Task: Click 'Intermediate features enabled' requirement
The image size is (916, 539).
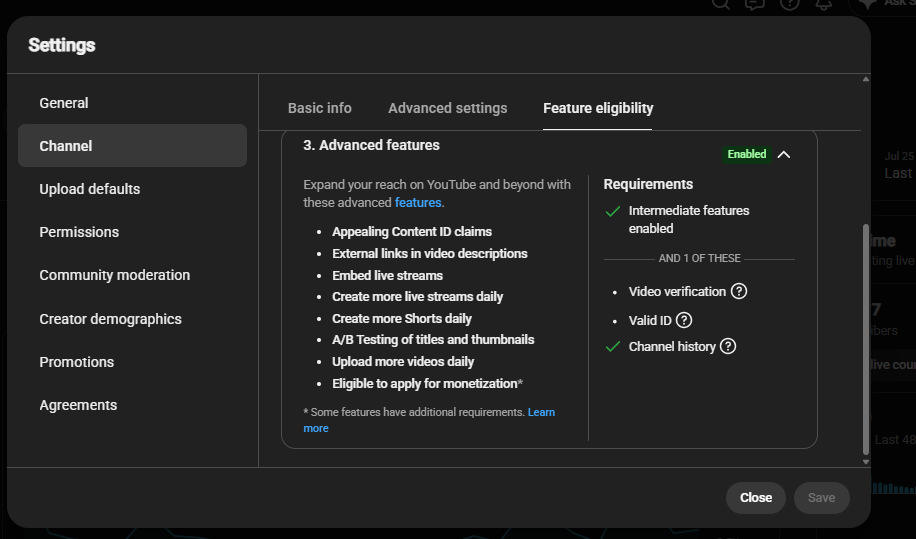Action: [688, 220]
